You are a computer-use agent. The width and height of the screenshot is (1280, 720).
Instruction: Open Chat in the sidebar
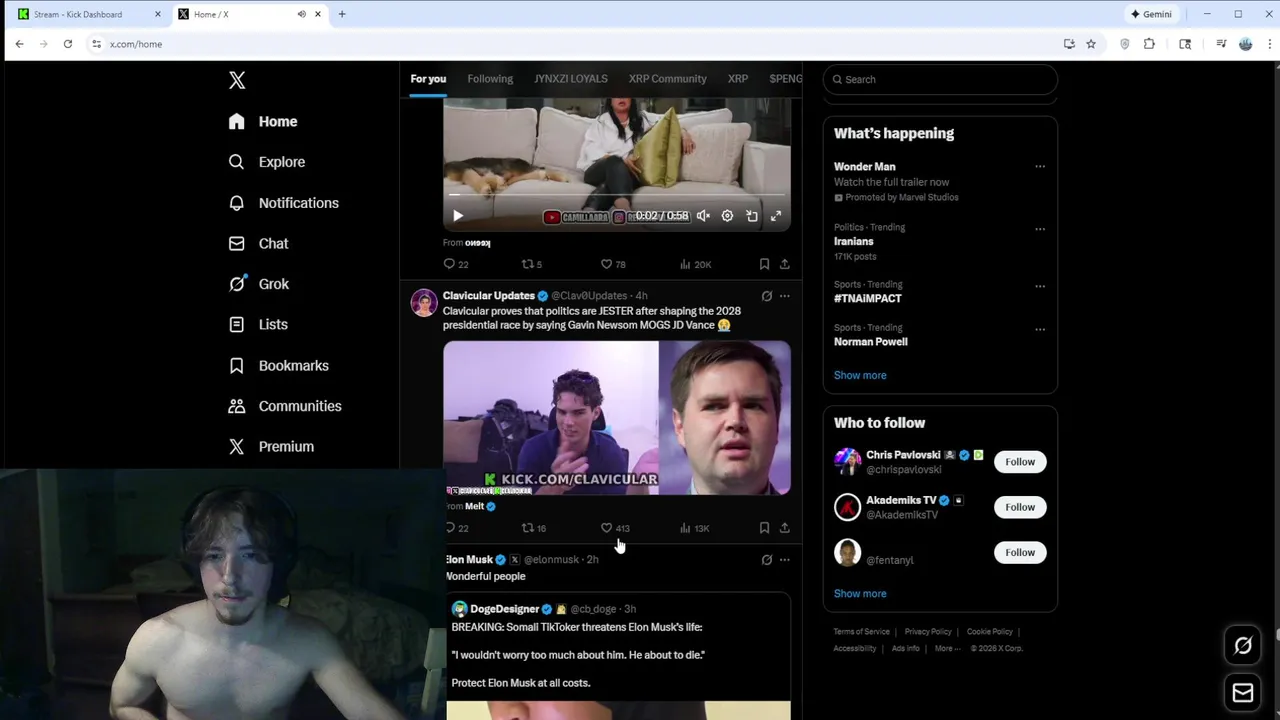258,243
